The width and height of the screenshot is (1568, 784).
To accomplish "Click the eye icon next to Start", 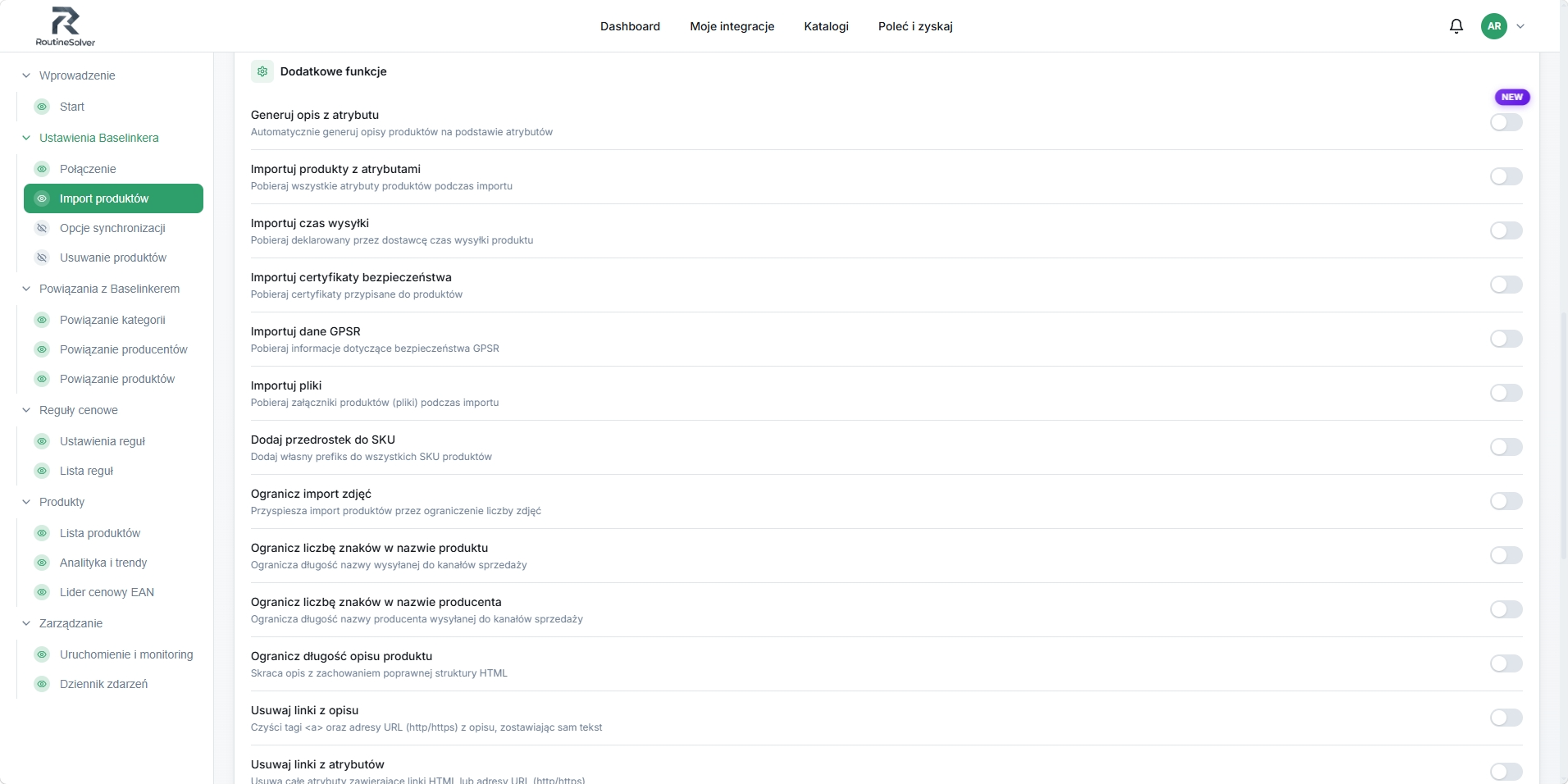I will click(42, 107).
